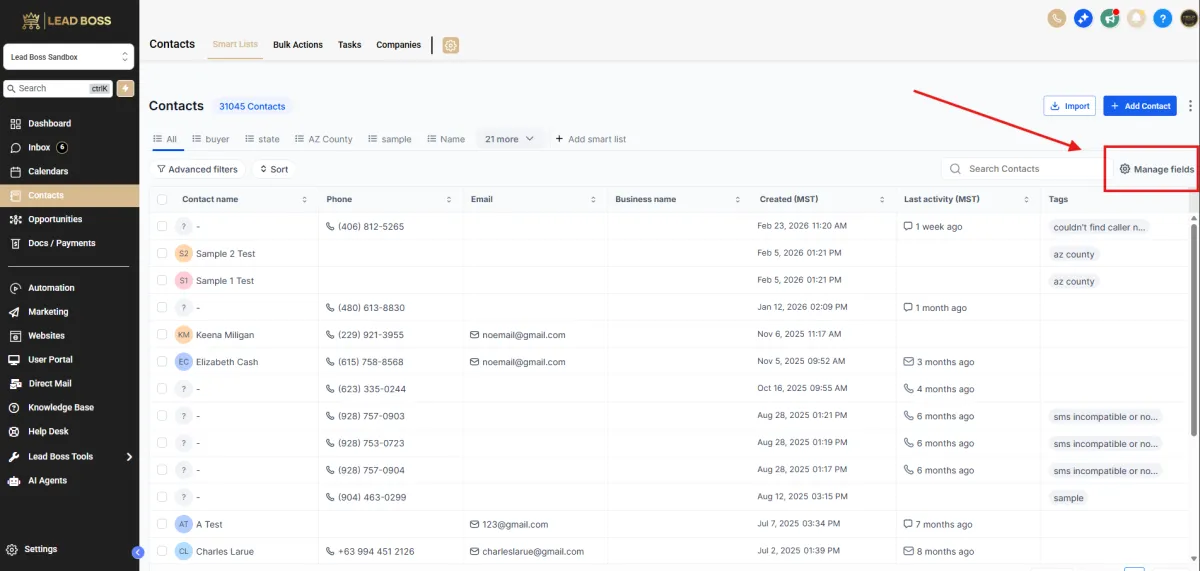Open the Lead Boss Sandbox account switcher
1200x571 pixels.
pyautogui.click(x=69, y=57)
